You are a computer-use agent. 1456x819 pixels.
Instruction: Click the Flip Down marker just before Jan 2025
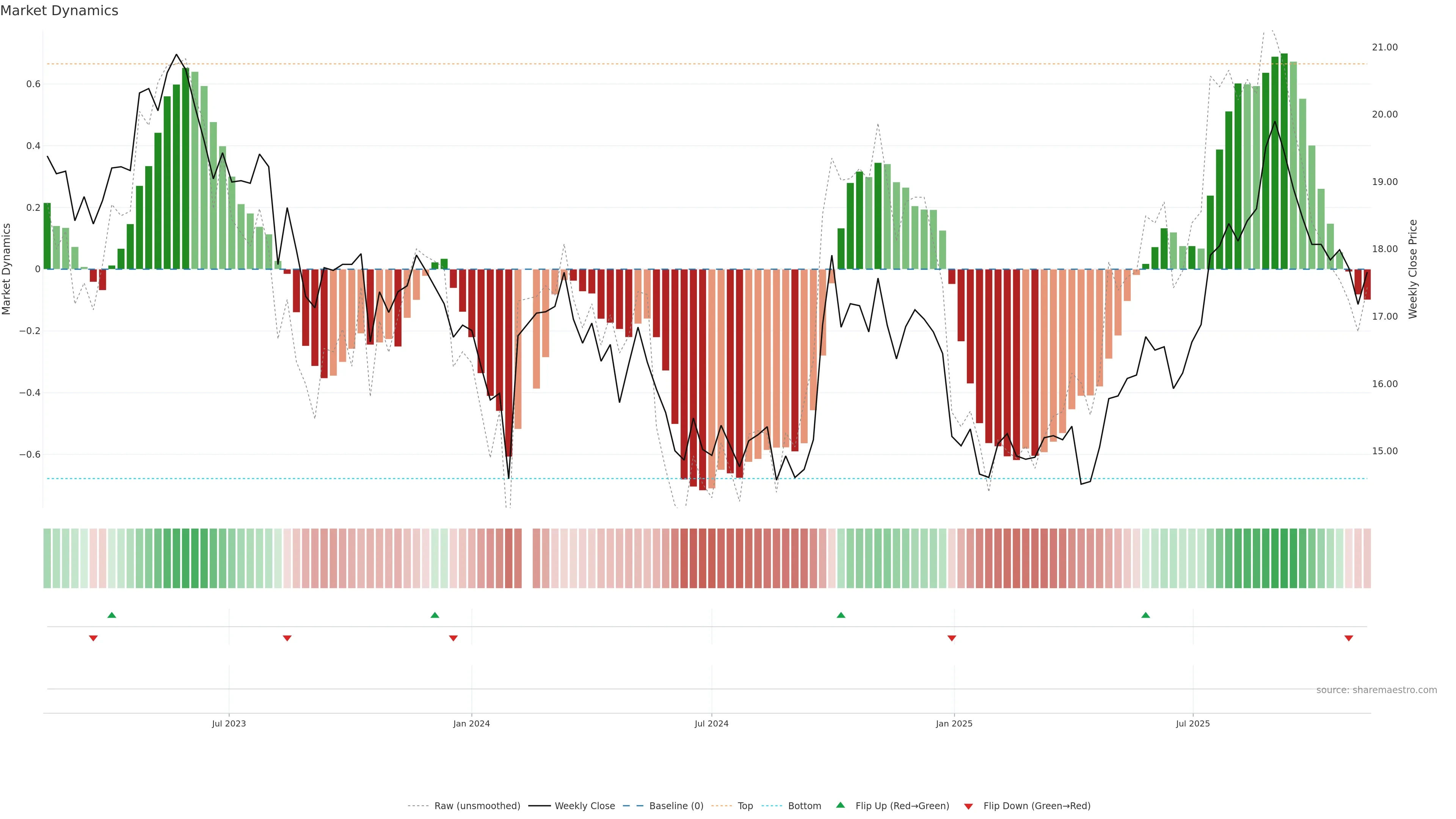tap(952, 638)
